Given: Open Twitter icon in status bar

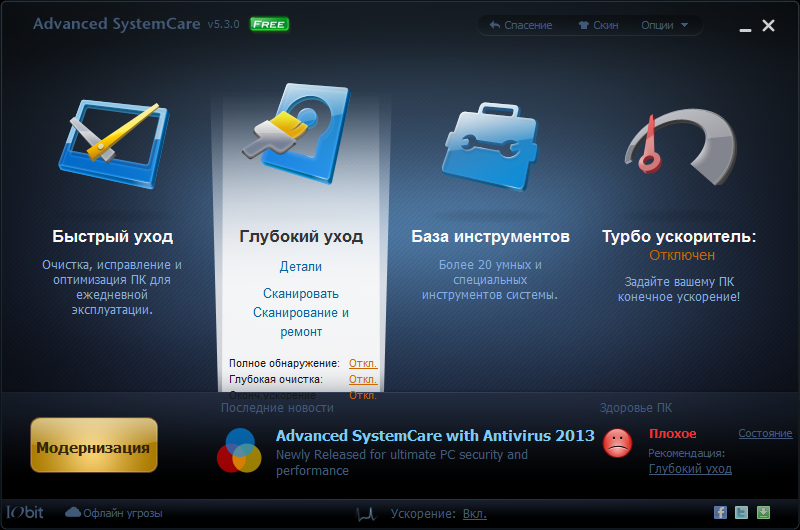Looking at the screenshot, I should [741, 512].
